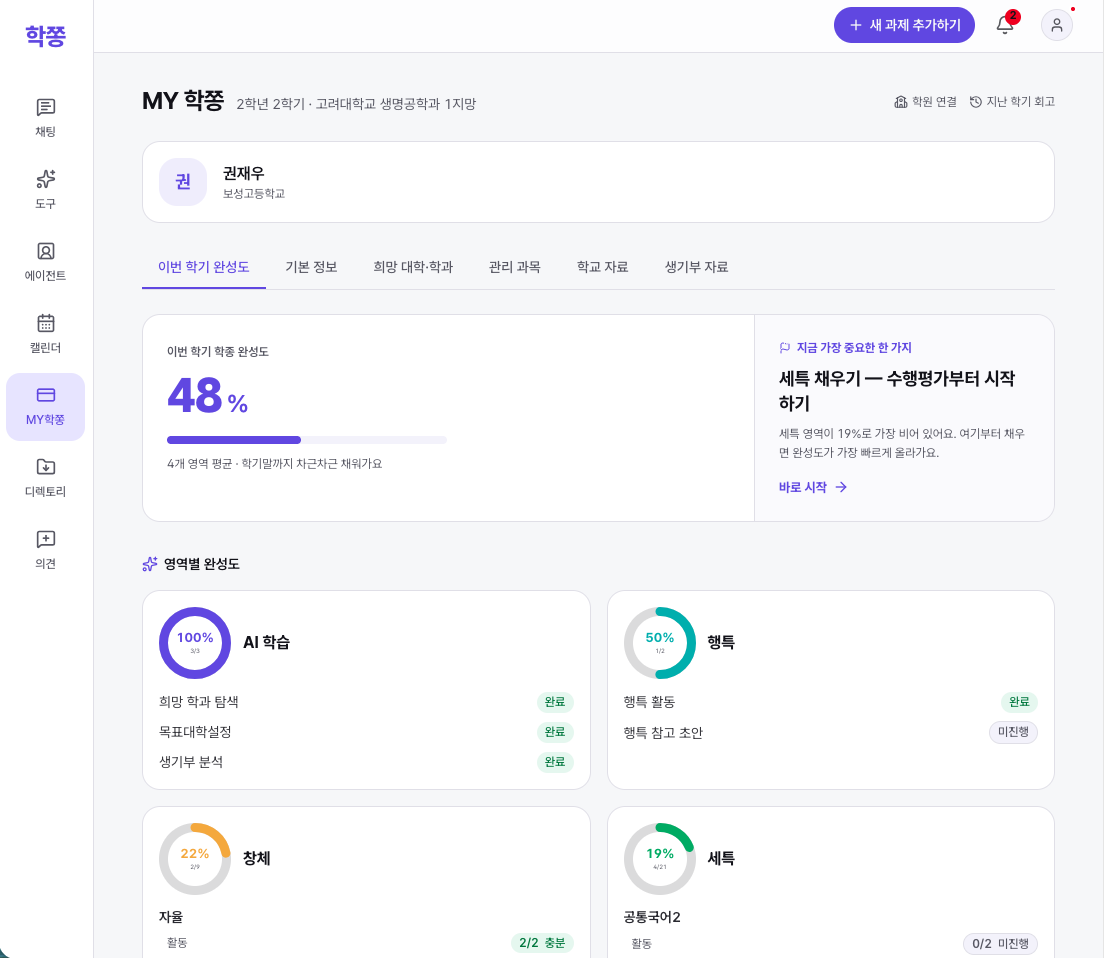Open the 관리 과목 tab
1104x958 pixels.
pyautogui.click(x=515, y=267)
